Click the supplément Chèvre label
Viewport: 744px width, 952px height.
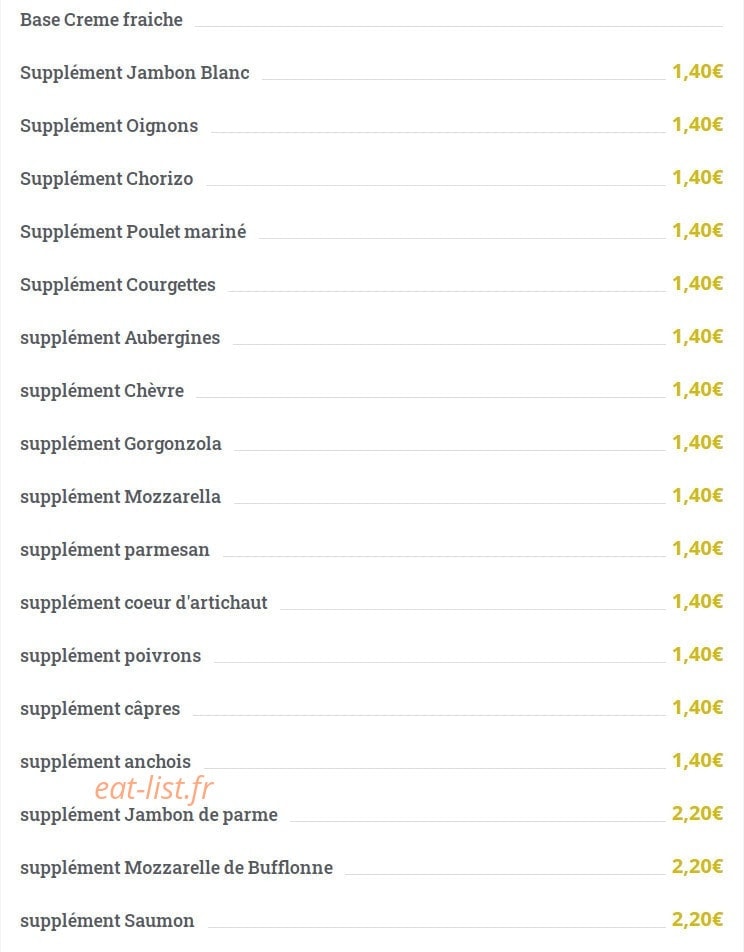[x=102, y=390]
